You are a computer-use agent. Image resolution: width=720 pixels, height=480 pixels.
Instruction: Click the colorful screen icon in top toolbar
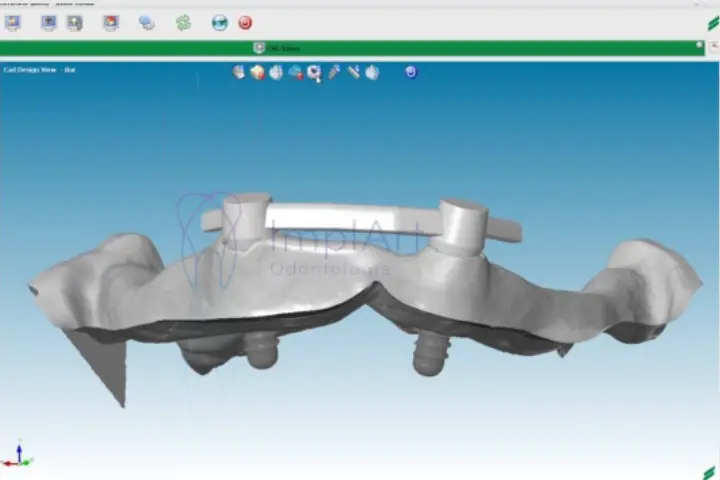tap(111, 23)
